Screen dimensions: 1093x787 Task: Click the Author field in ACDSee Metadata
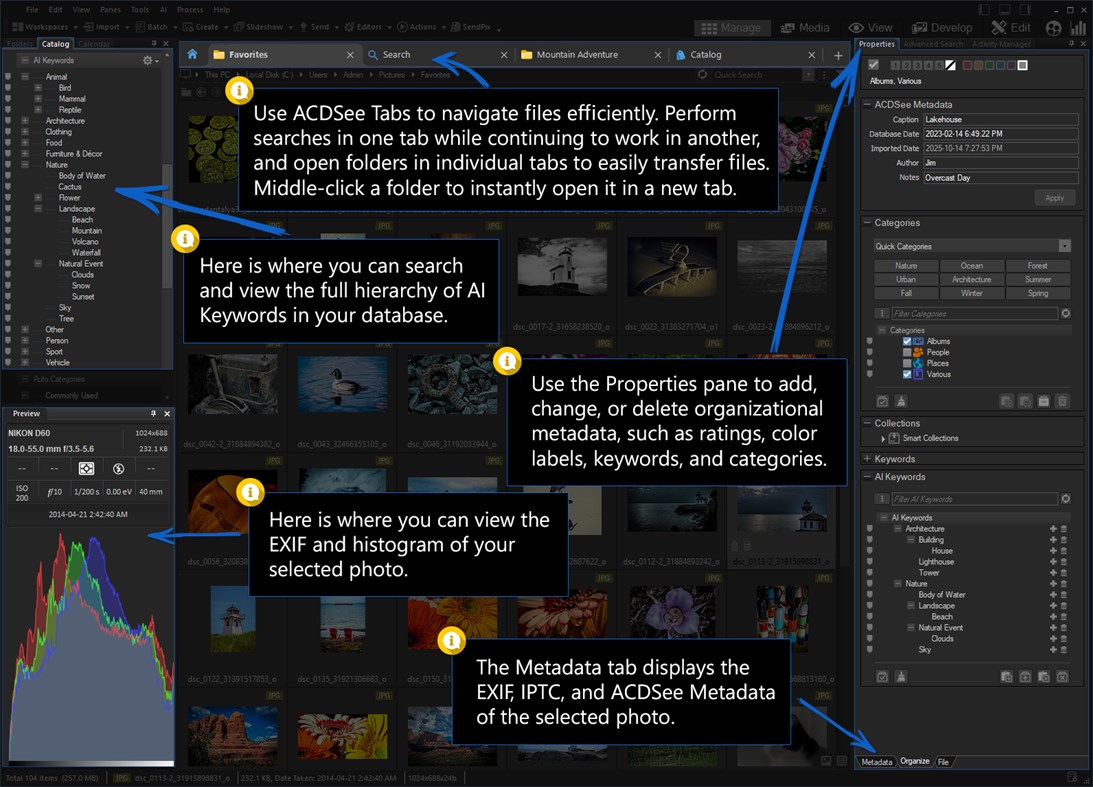click(1000, 162)
